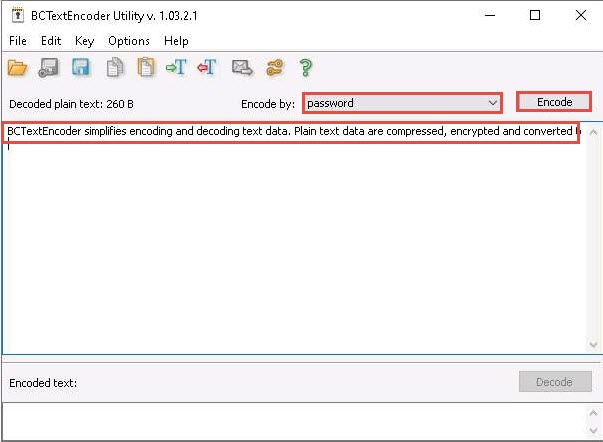This screenshot has width=603, height=442.
Task: Open the Key menu
Action: 84,41
